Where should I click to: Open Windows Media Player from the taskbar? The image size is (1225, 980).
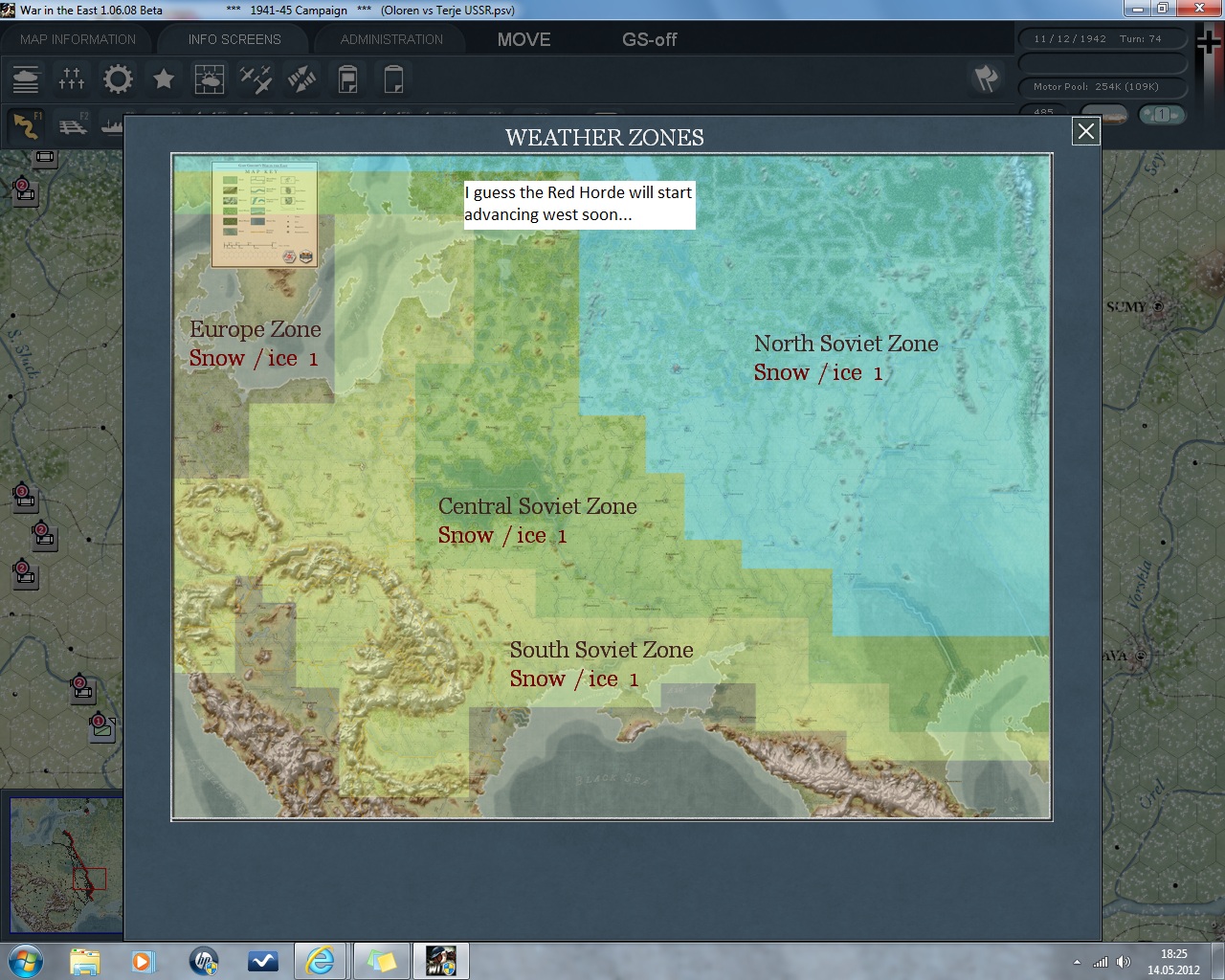pyautogui.click(x=143, y=960)
